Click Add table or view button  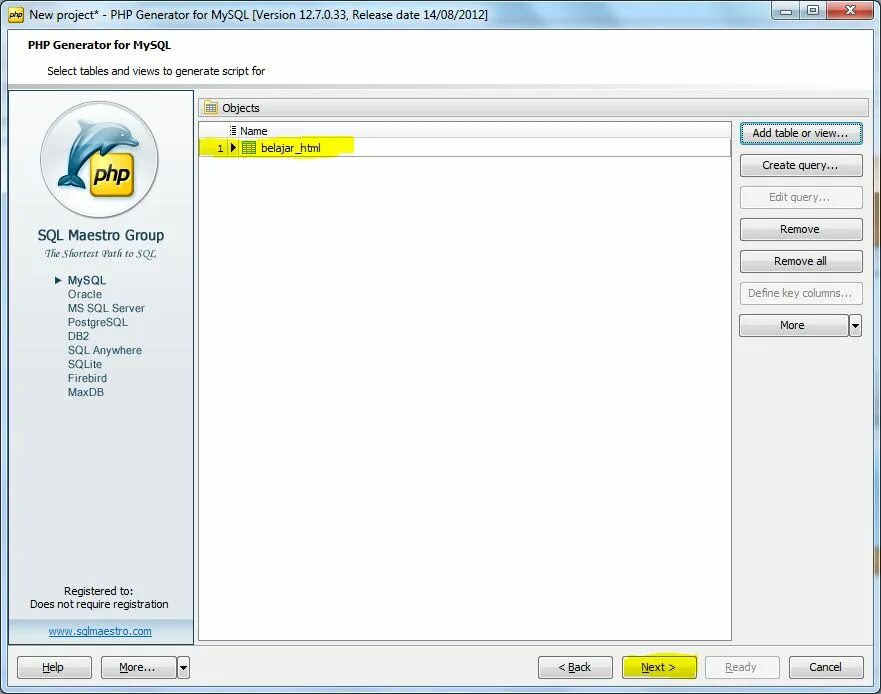(801, 133)
